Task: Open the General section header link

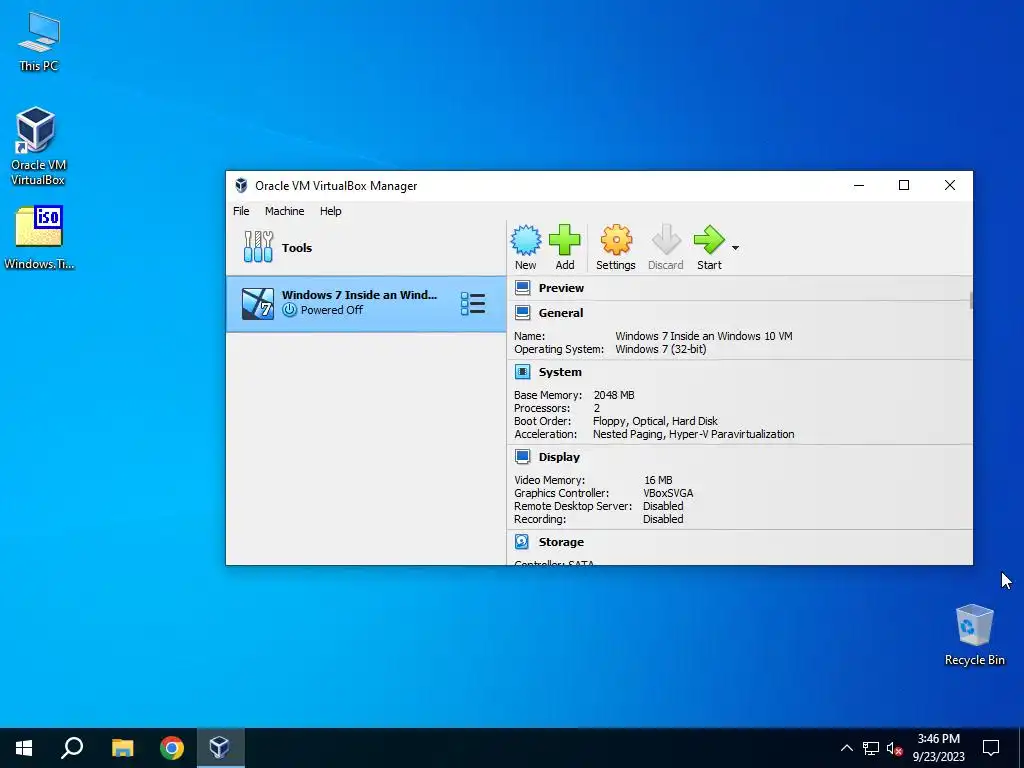Action: pos(560,313)
